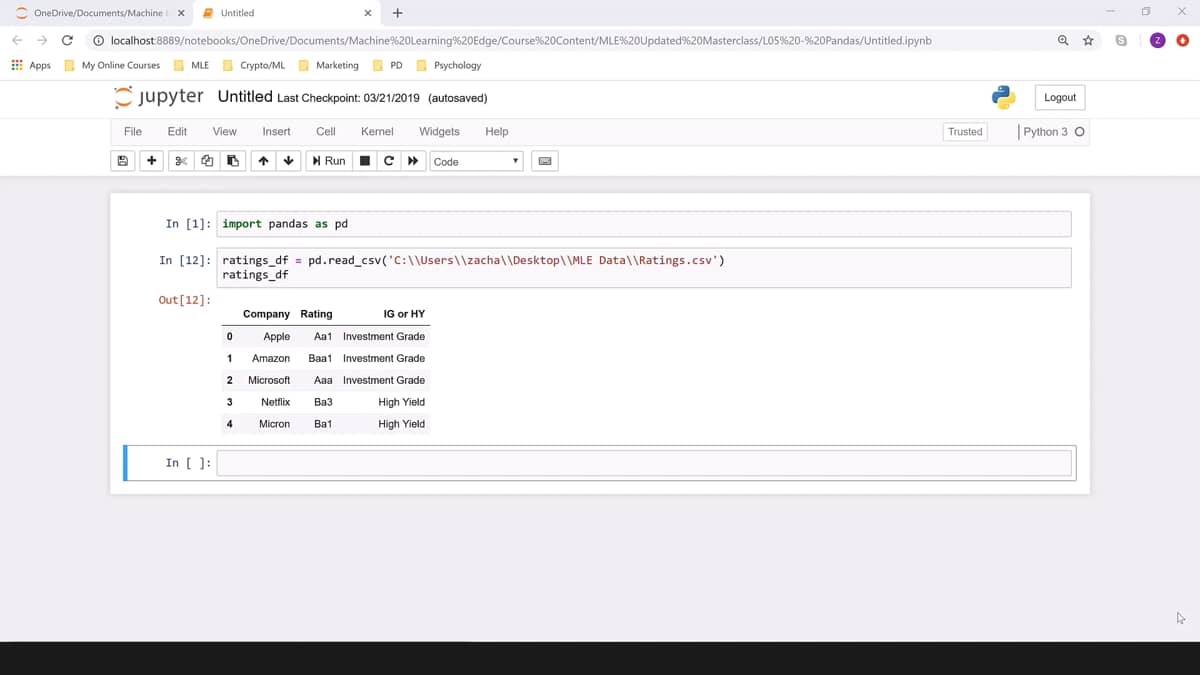This screenshot has height=675, width=1200.
Task: Copy selected cells icon
Action: [207, 161]
